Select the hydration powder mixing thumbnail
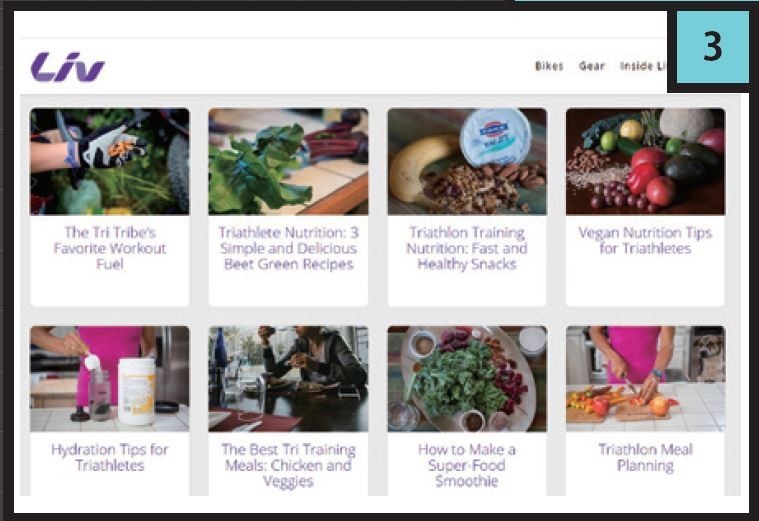The height and width of the screenshot is (521, 759). click(110, 379)
